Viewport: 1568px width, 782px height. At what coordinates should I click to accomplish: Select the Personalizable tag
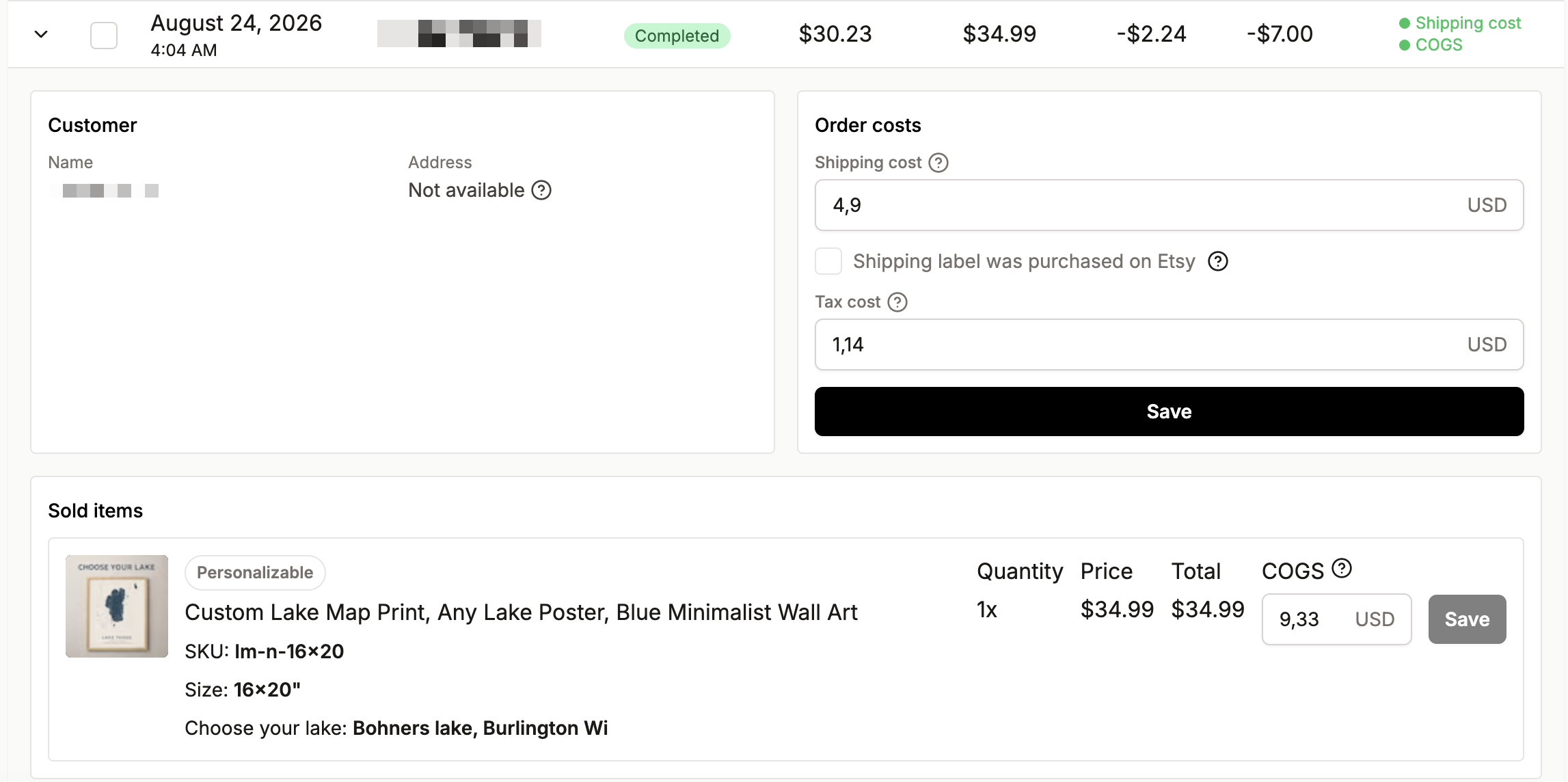point(255,573)
